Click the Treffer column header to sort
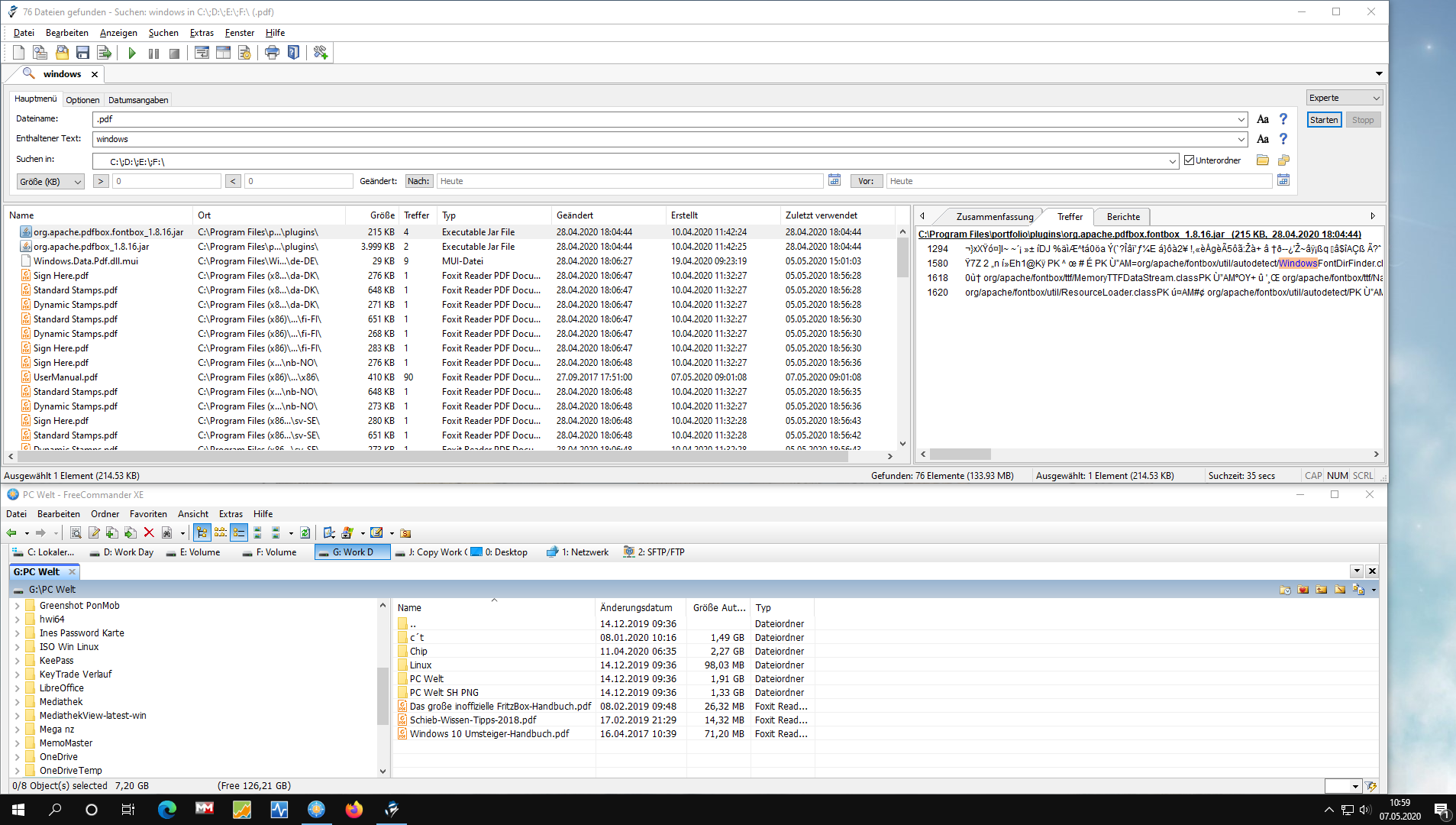The height and width of the screenshot is (825, 1456). (x=417, y=215)
